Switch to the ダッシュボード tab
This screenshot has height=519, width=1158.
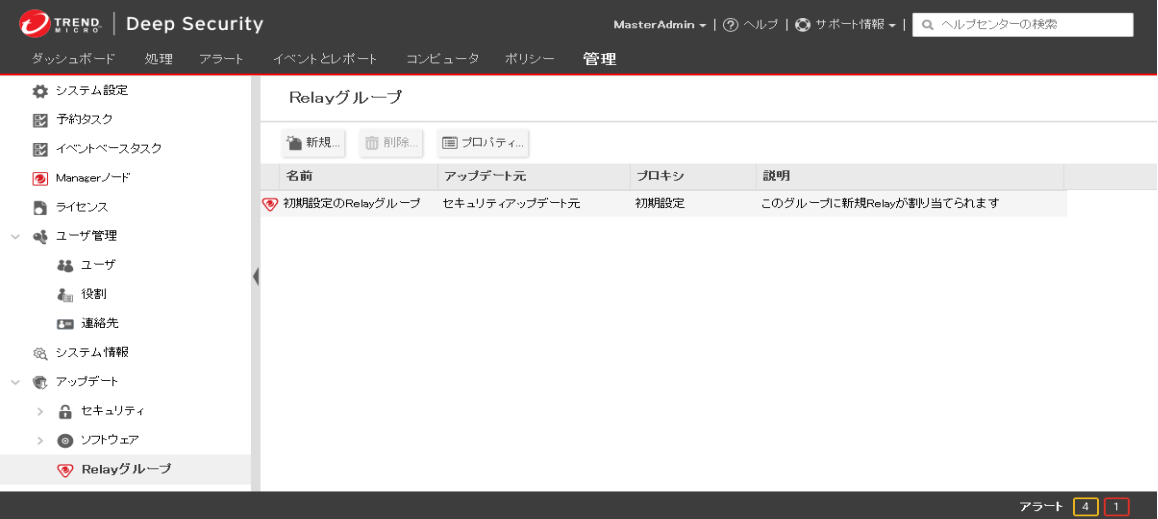pos(73,59)
